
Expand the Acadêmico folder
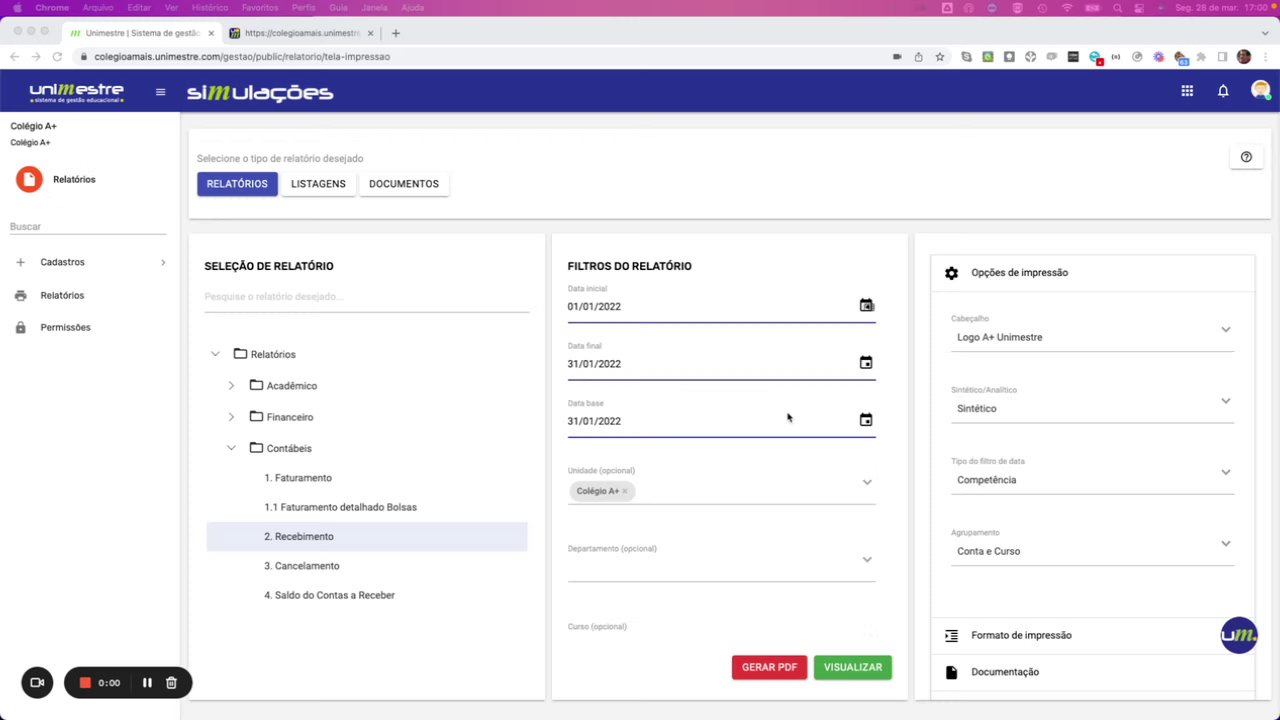231,386
